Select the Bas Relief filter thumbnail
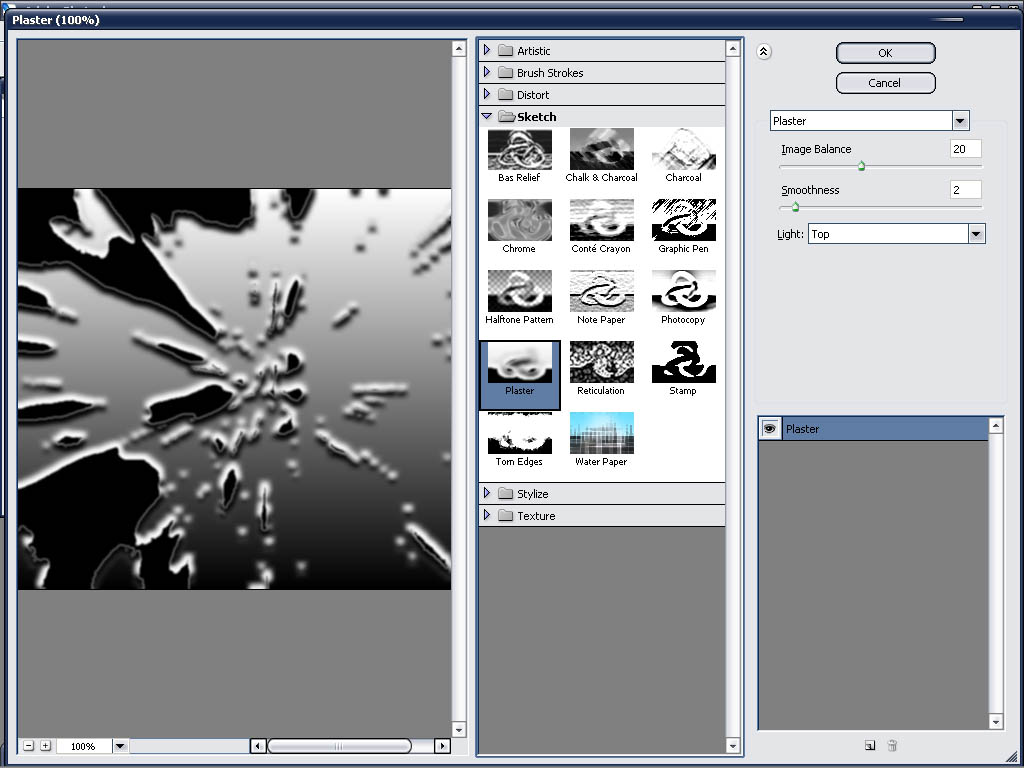1024x768 pixels. coord(519,150)
